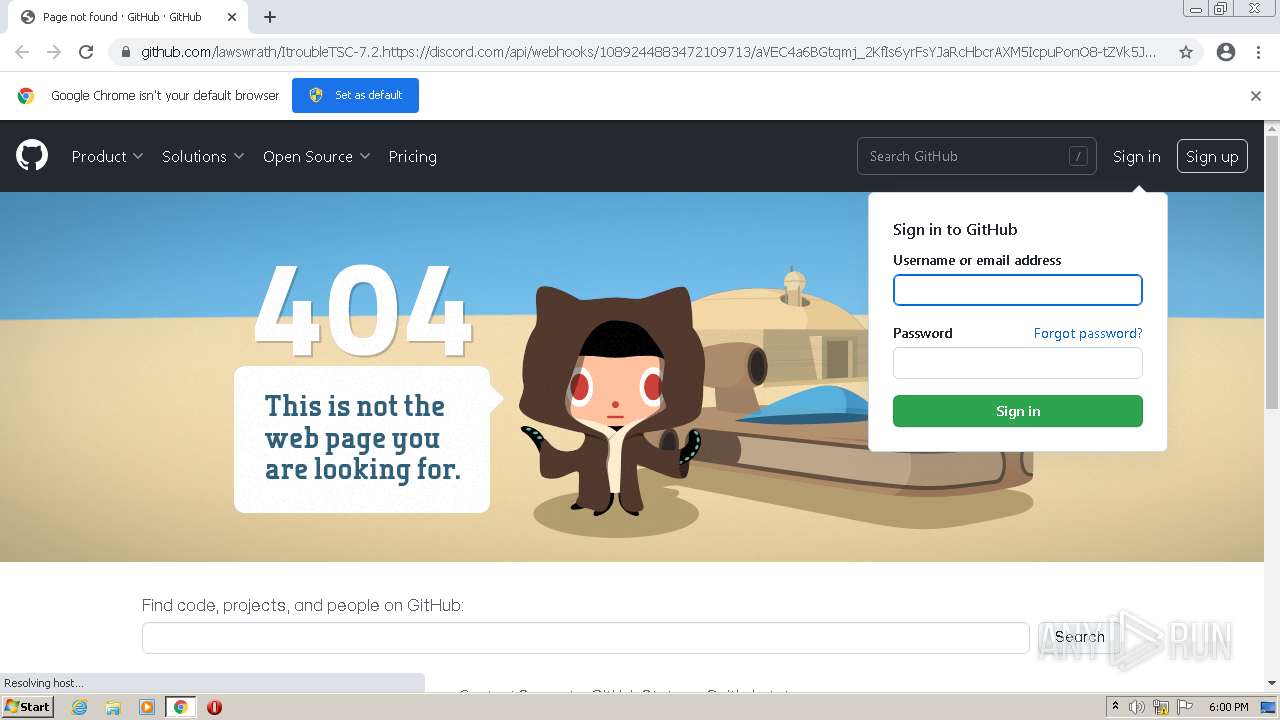The width and height of the screenshot is (1280, 720).
Task: Open the Chrome profile avatar icon
Action: [1226, 52]
